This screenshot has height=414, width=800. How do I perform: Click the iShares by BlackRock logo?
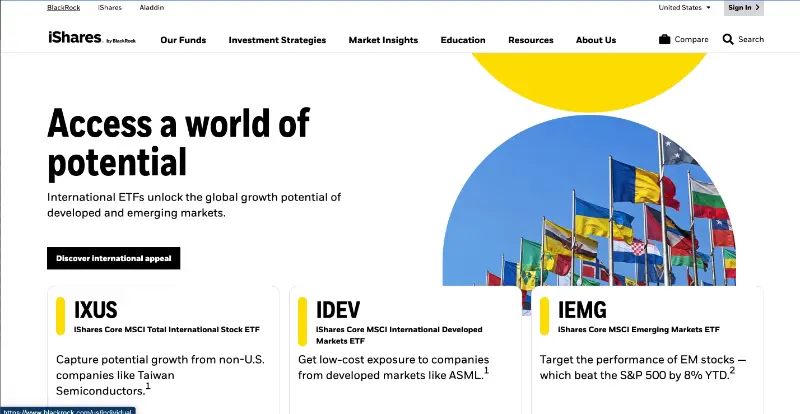(x=92, y=38)
